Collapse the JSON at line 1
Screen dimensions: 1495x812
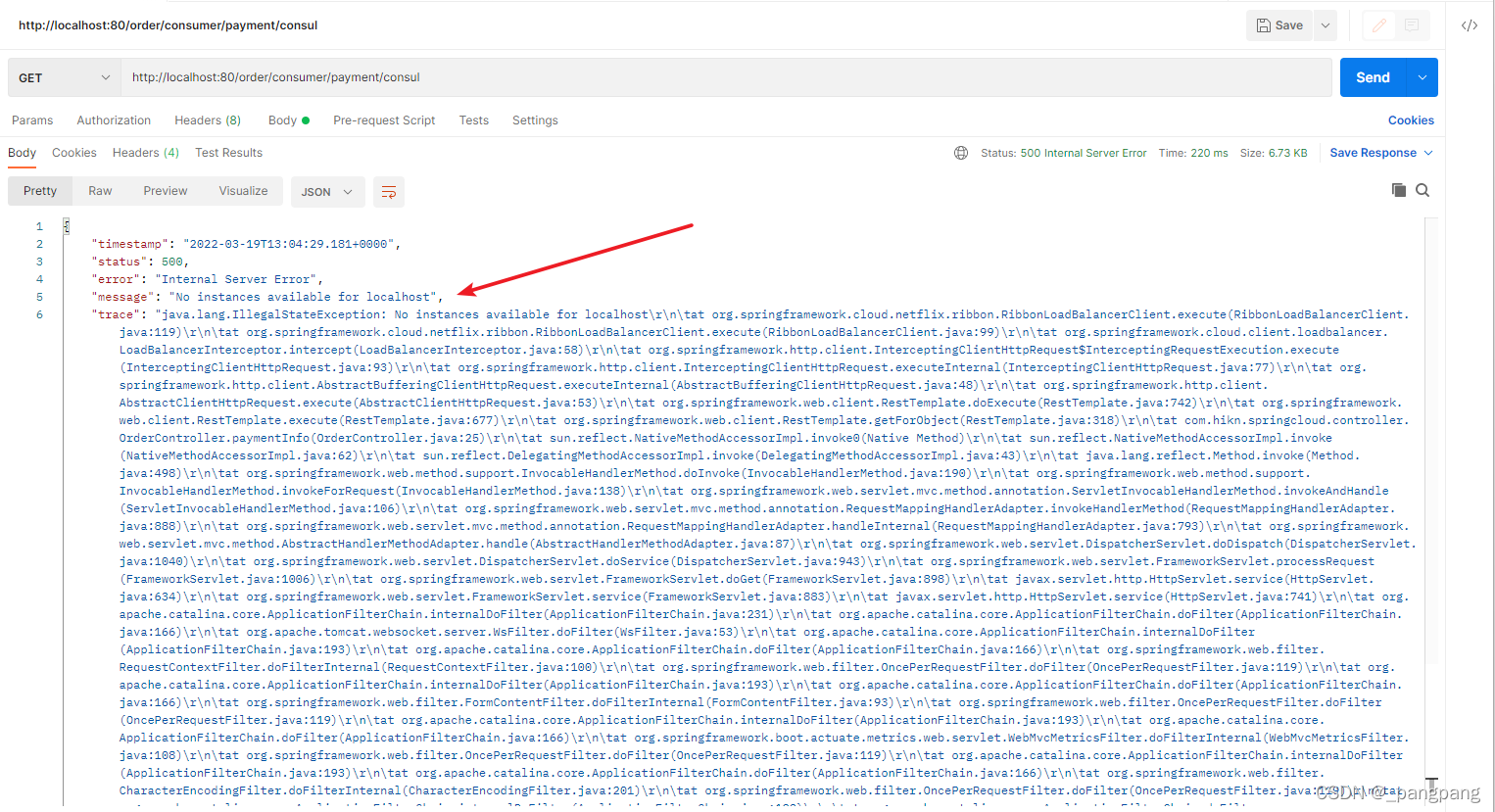tap(66, 226)
